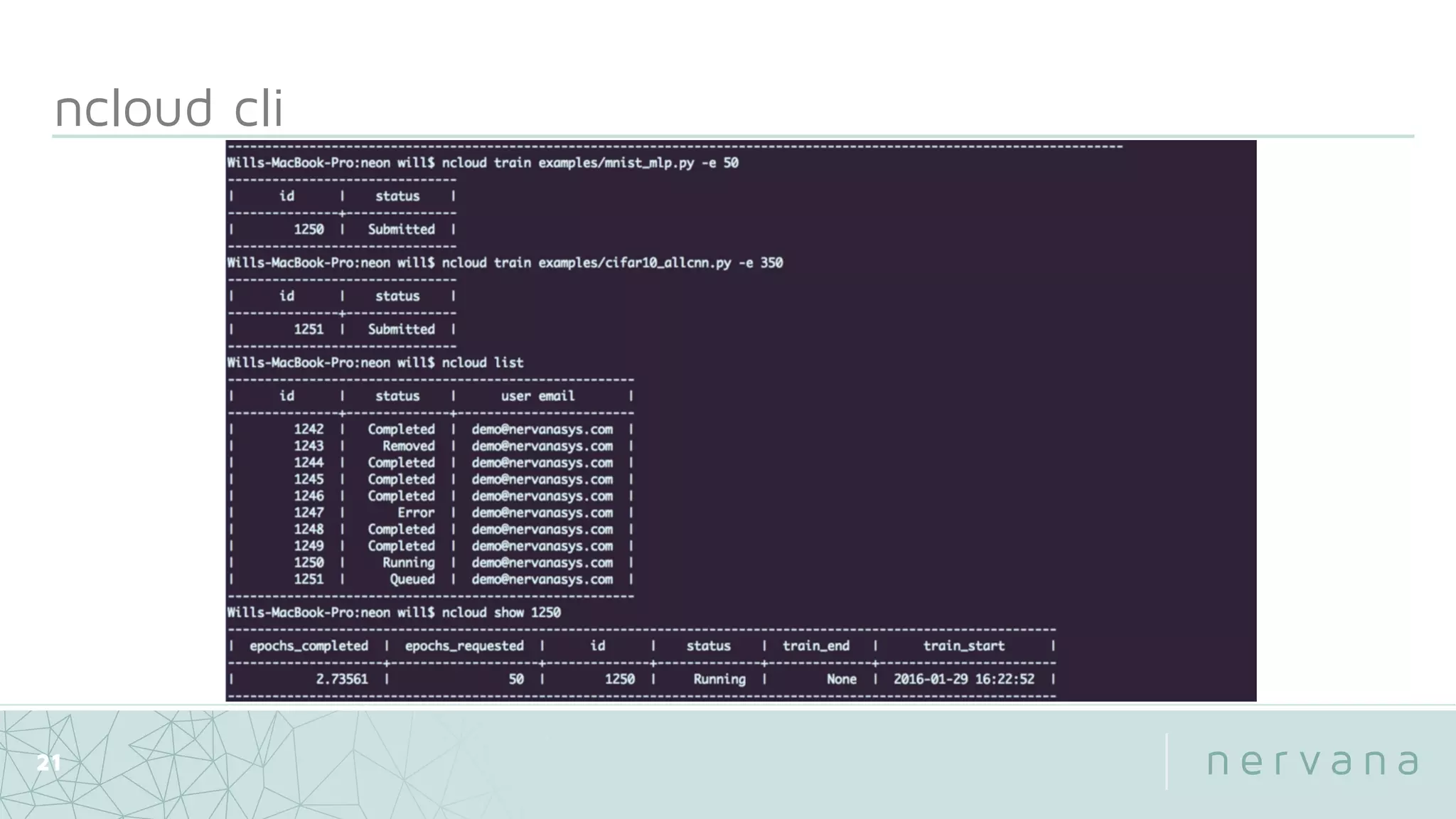Select the 'Queued' status of job 1251
The width and height of the screenshot is (1456, 819).
412,579
